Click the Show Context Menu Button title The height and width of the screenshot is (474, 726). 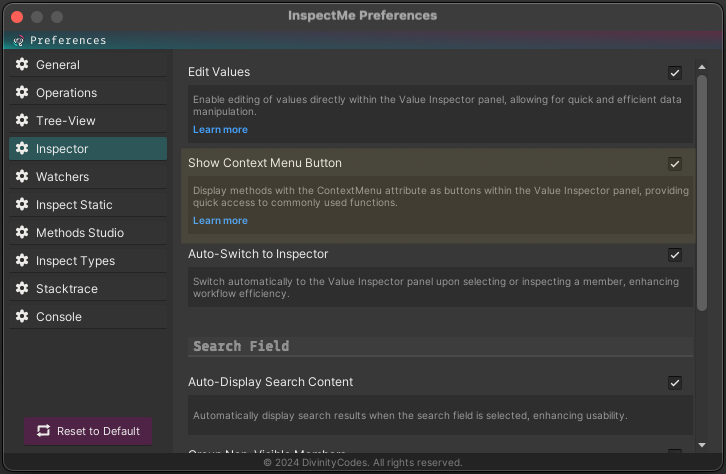[x=265, y=163]
